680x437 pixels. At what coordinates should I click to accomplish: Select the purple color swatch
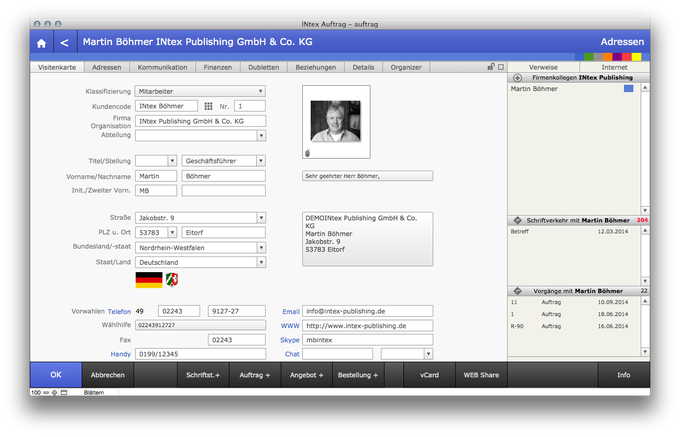pos(617,57)
